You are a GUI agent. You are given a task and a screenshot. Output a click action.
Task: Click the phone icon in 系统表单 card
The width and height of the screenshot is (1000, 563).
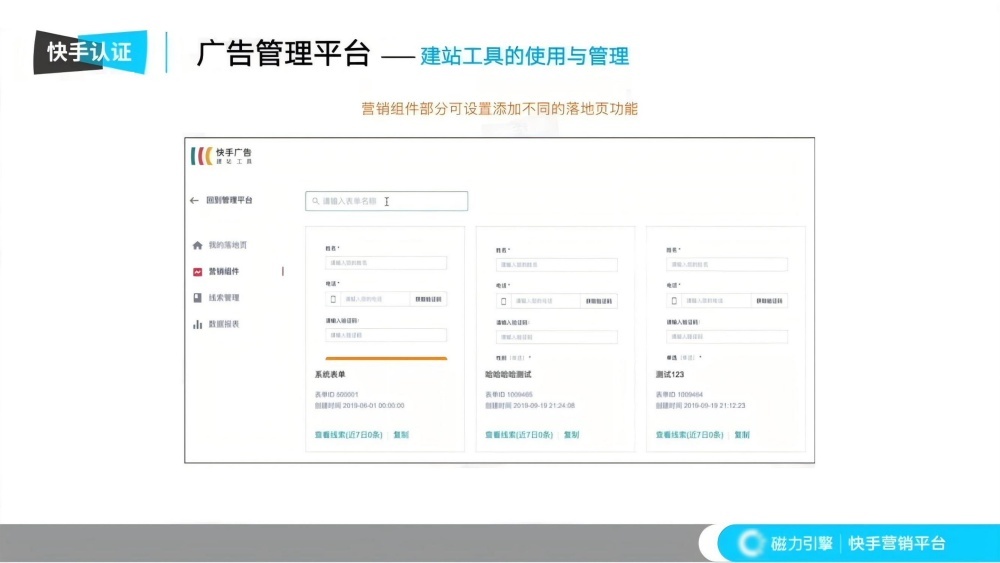click(333, 299)
